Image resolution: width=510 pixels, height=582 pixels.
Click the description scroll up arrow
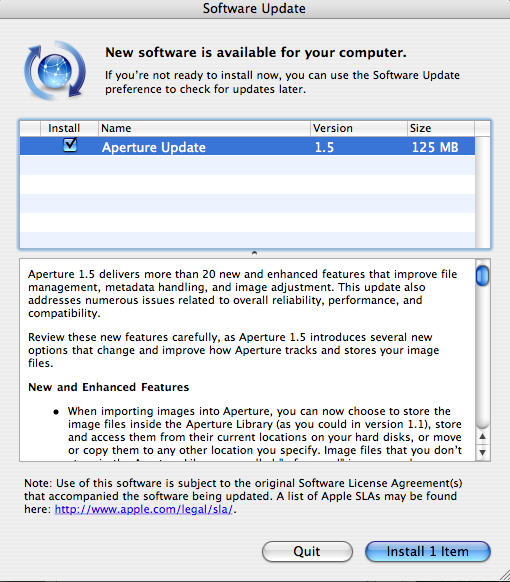(x=483, y=436)
